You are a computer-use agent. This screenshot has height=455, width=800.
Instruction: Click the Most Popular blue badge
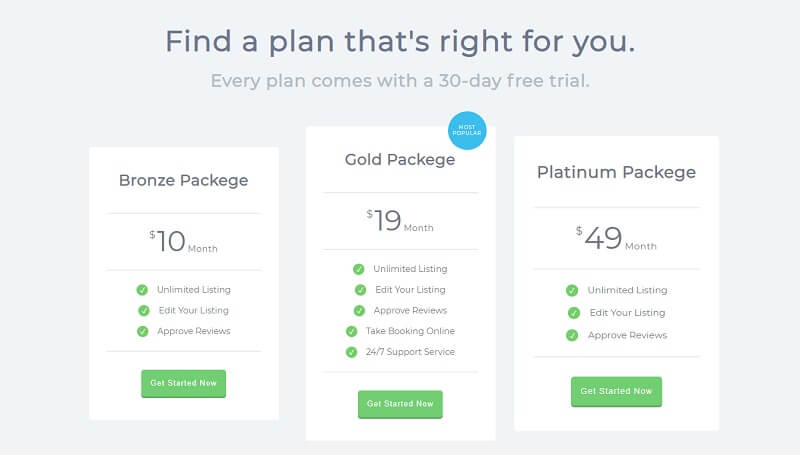tap(467, 131)
